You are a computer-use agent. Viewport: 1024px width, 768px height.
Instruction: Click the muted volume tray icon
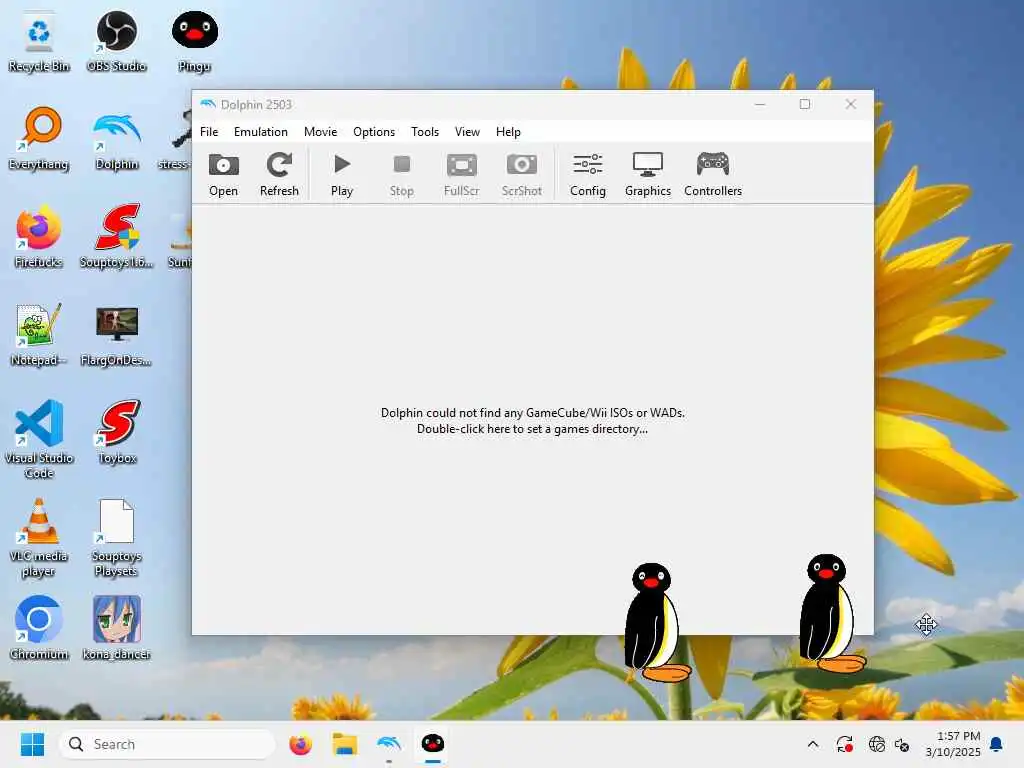point(902,744)
